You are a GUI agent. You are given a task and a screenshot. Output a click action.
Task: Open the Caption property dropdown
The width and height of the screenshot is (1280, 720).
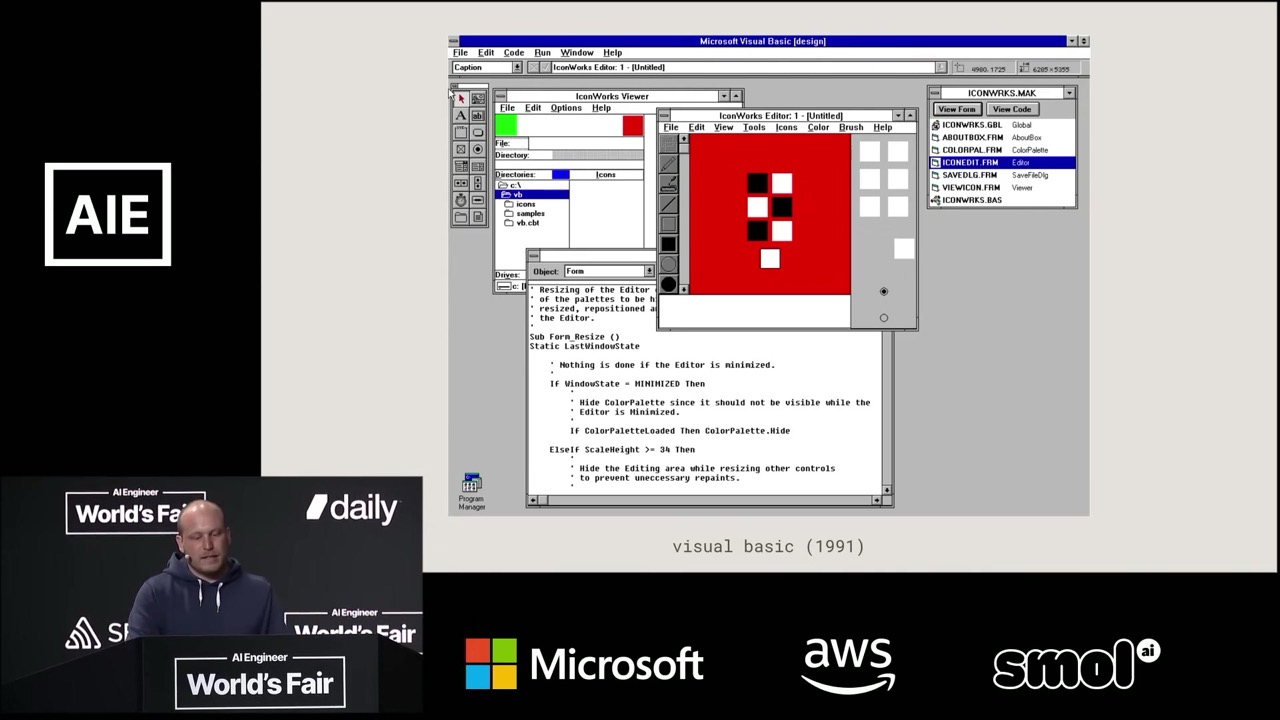click(x=517, y=68)
